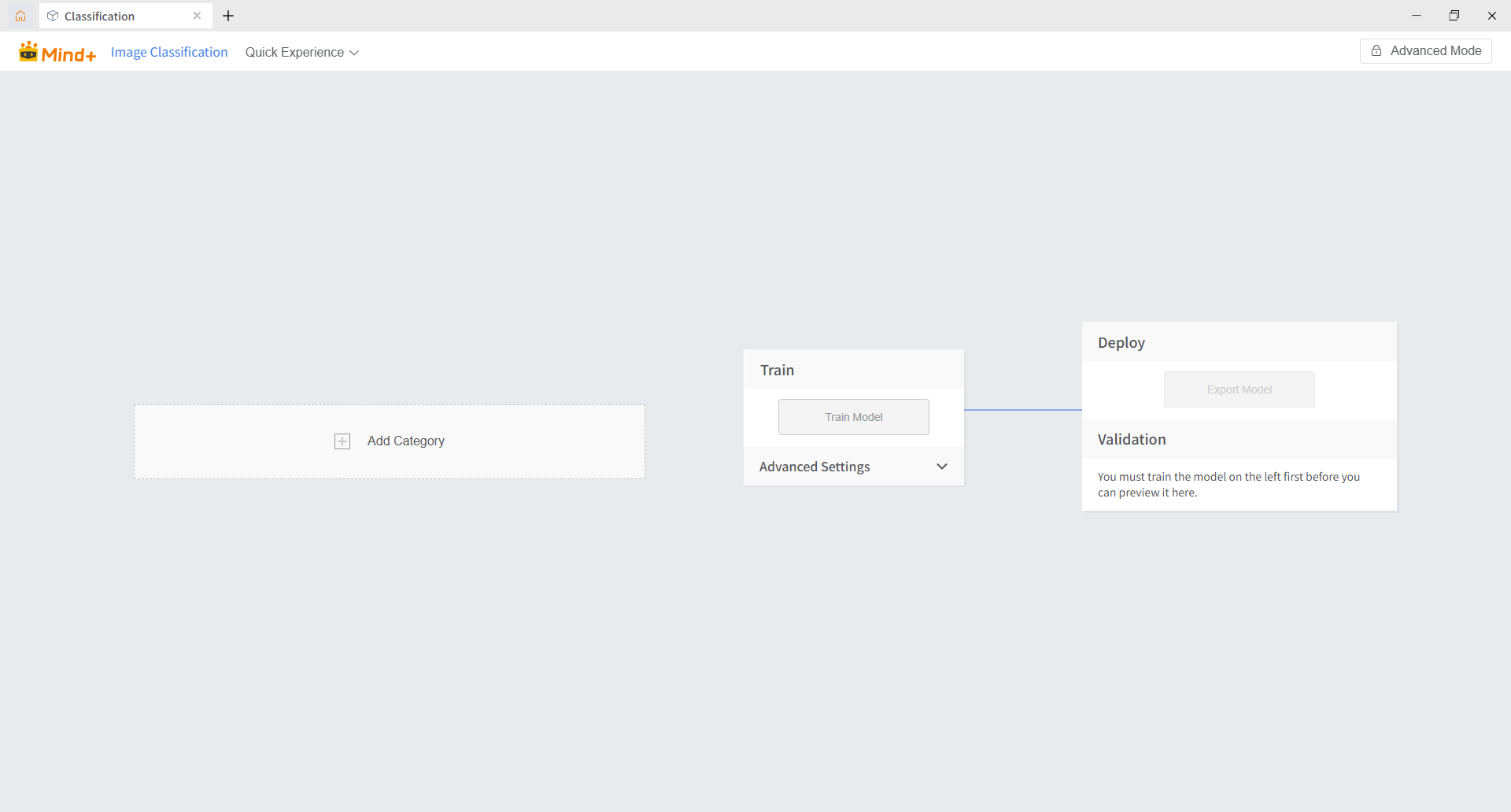The image size is (1511, 812).
Task: Click the Deploy panel heading
Action: [x=1121, y=343]
